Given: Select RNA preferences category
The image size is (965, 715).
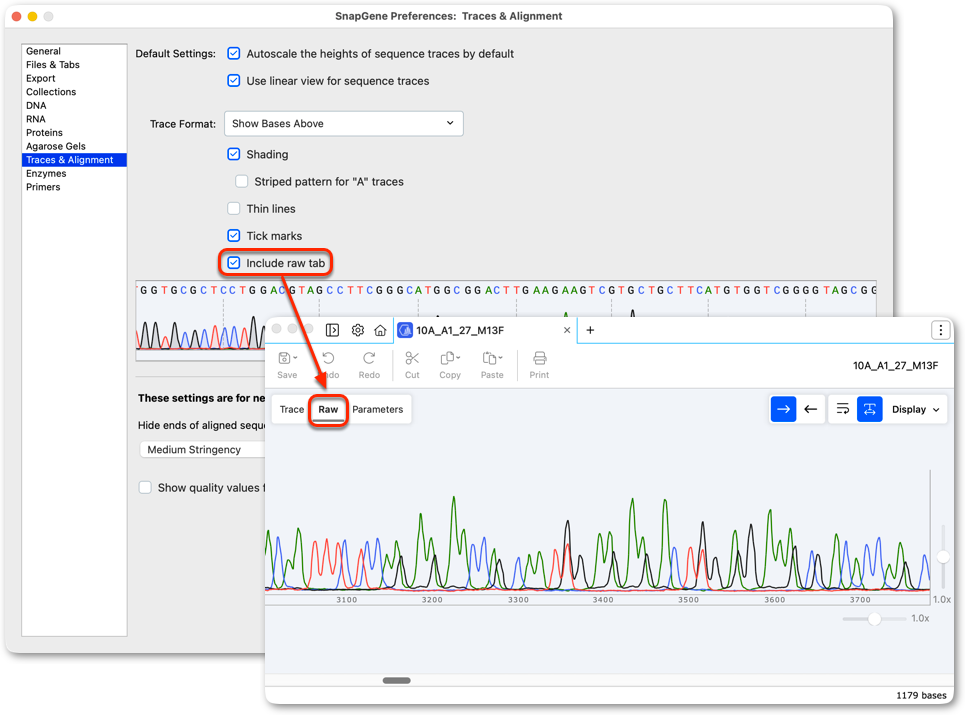Looking at the screenshot, I should (74, 119).
